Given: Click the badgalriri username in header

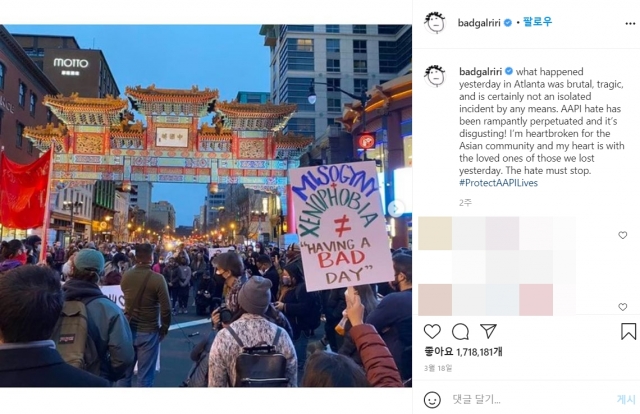Looking at the screenshot, I should pos(479,23).
